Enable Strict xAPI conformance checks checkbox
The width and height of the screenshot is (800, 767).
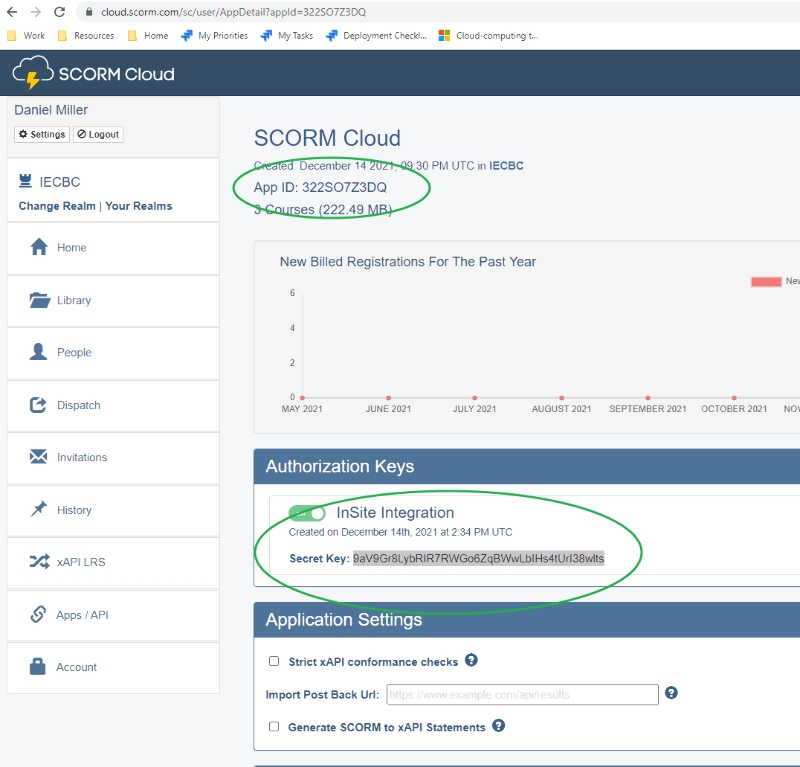point(274,661)
